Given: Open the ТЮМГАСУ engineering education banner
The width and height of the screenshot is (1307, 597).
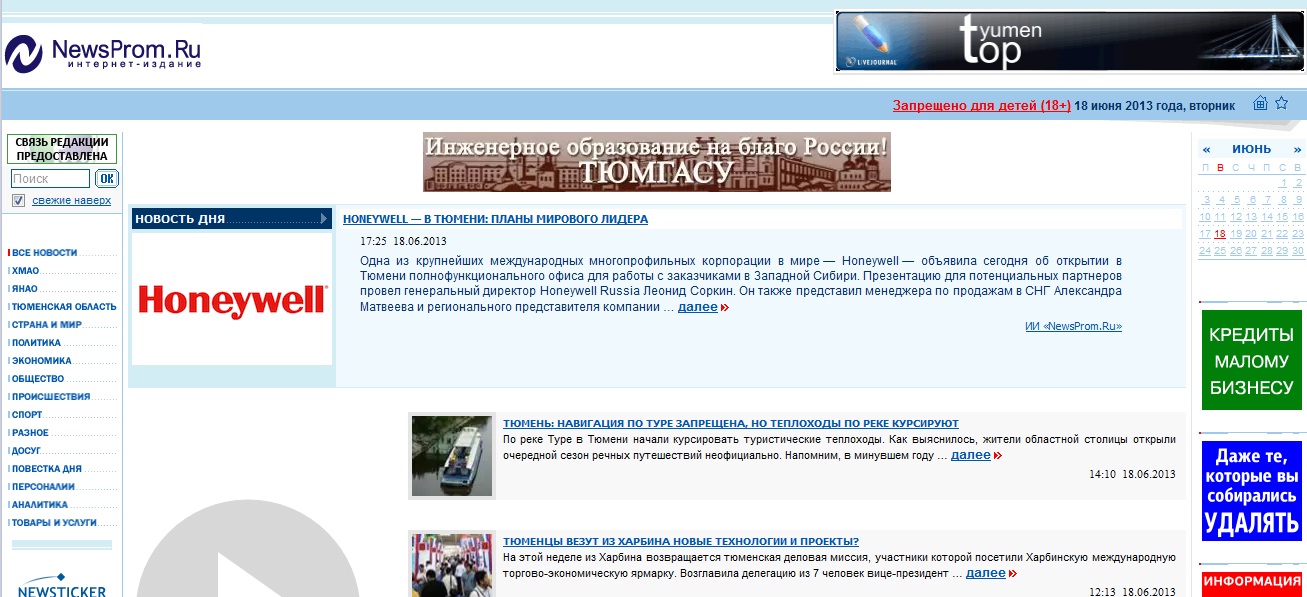Looking at the screenshot, I should click(x=657, y=162).
